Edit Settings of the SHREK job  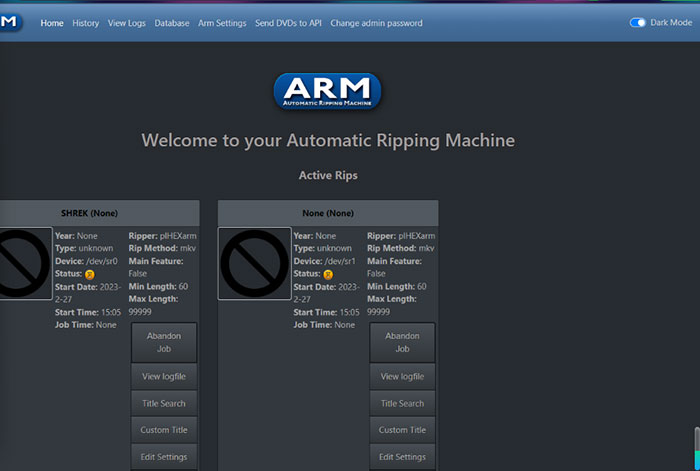click(x=164, y=457)
